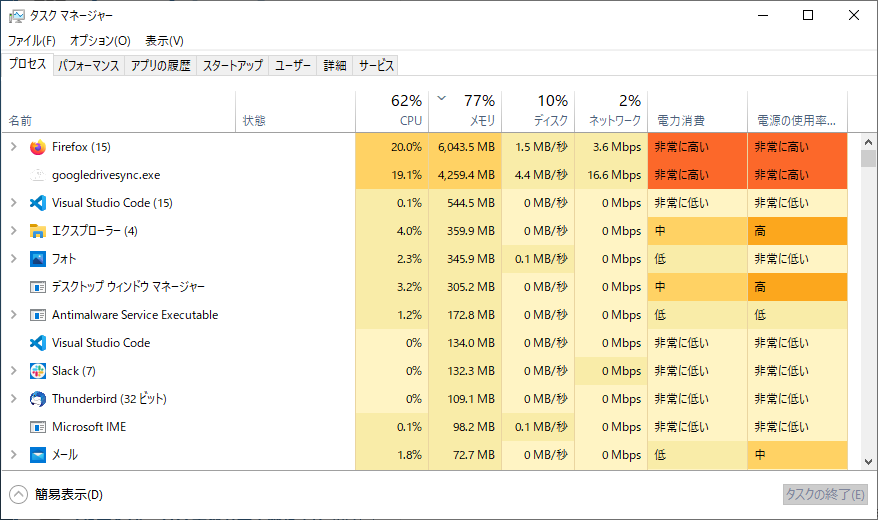Switch to the アプリの履歴 tab
This screenshot has height=520, width=878.
click(160, 65)
